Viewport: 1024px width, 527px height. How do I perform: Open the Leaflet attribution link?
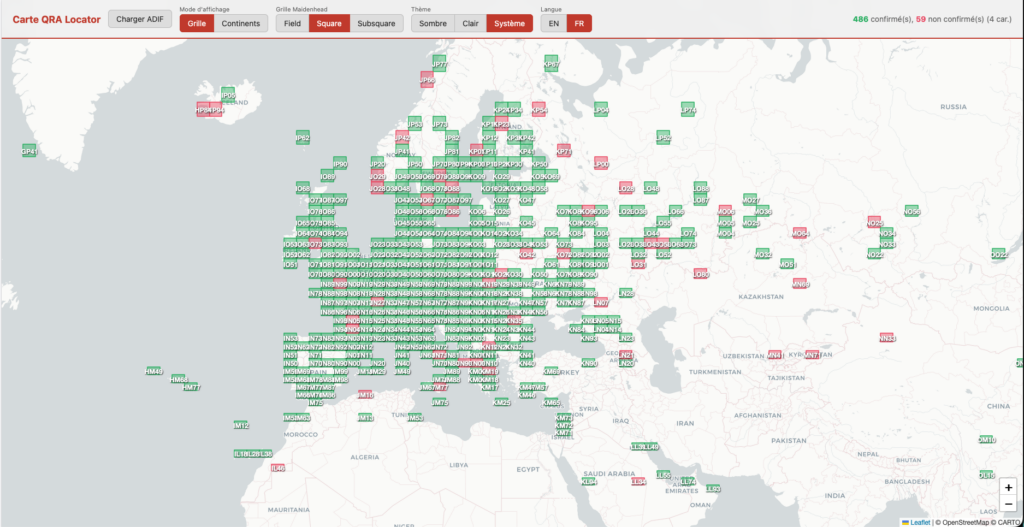[x=919, y=521]
